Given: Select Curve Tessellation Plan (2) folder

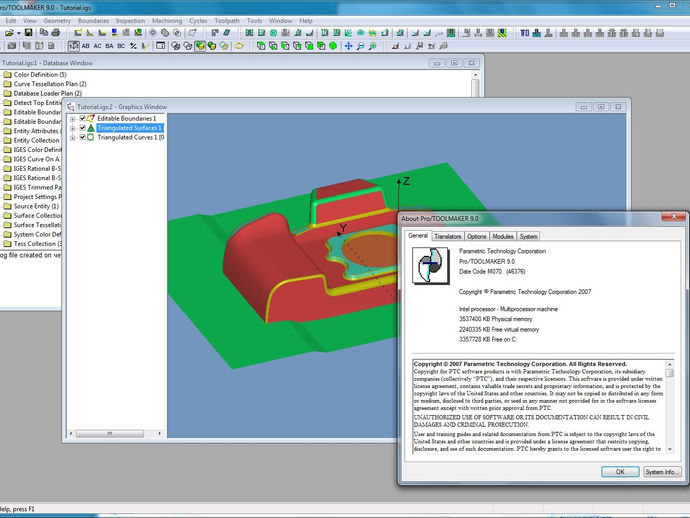Looking at the screenshot, I should pos(50,84).
